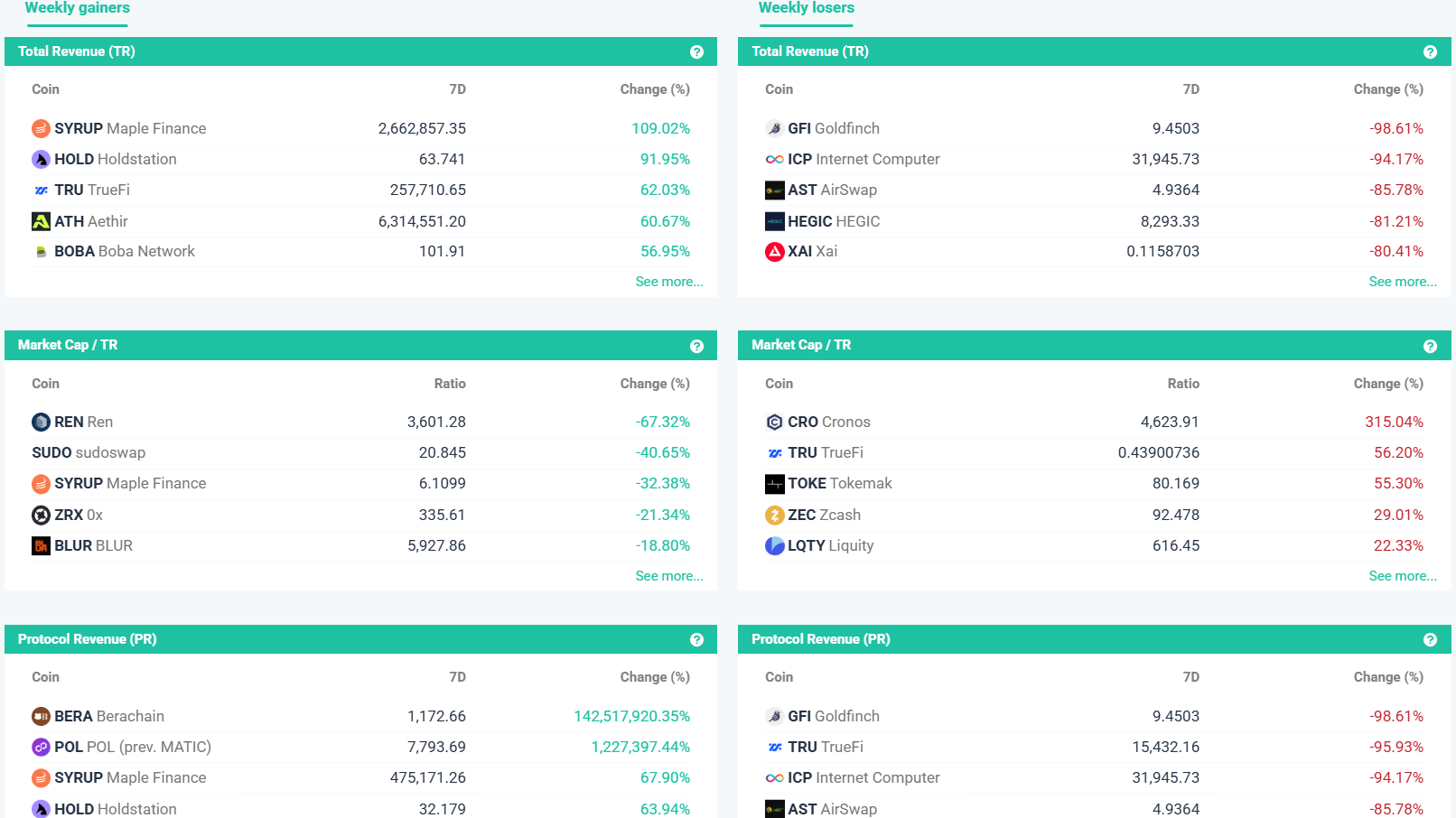Click SYRUP coin icon in gainers Total Revenue
The height and width of the screenshot is (818, 1456).
[41, 128]
